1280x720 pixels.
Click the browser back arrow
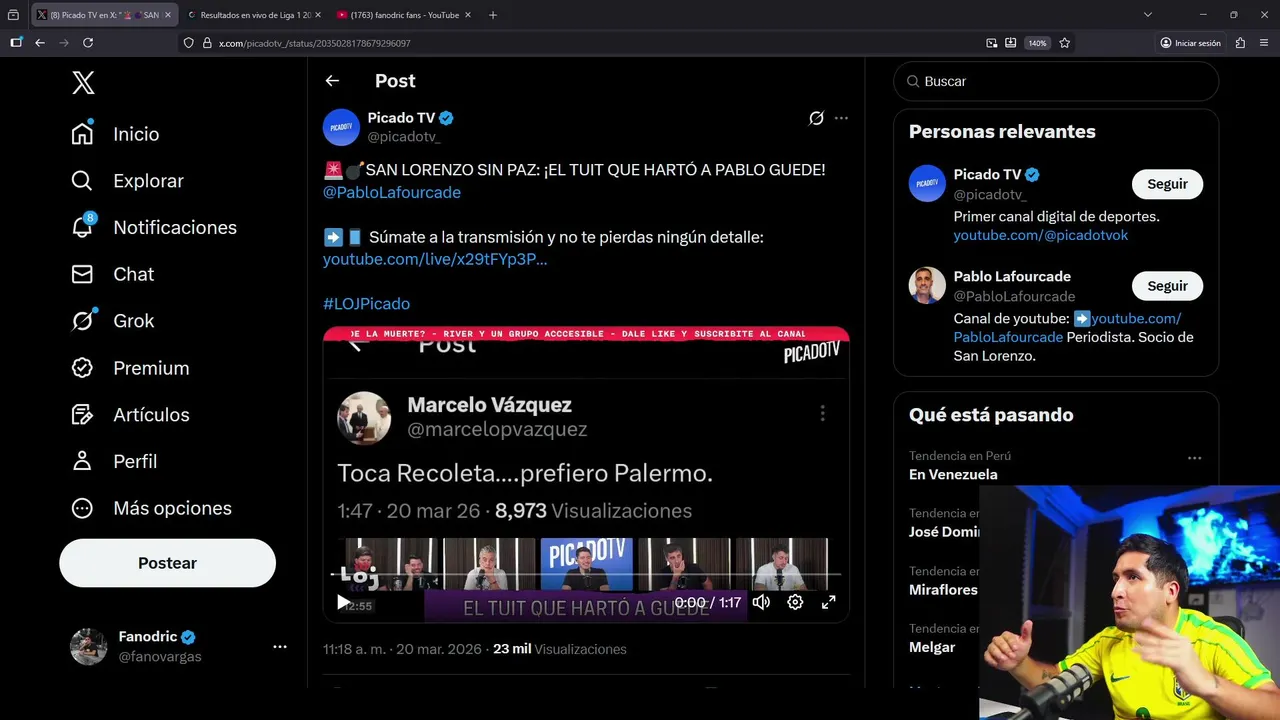click(40, 43)
